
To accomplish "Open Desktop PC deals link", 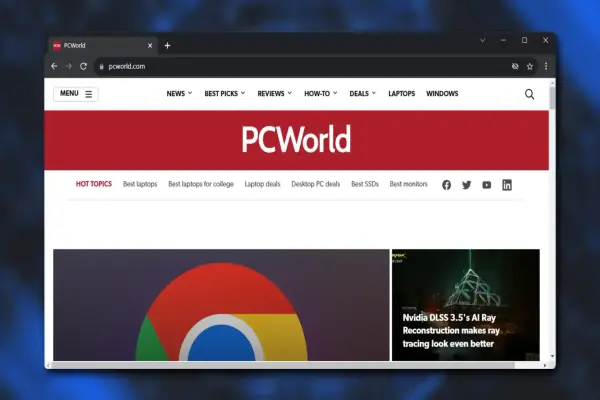I will [x=316, y=184].
